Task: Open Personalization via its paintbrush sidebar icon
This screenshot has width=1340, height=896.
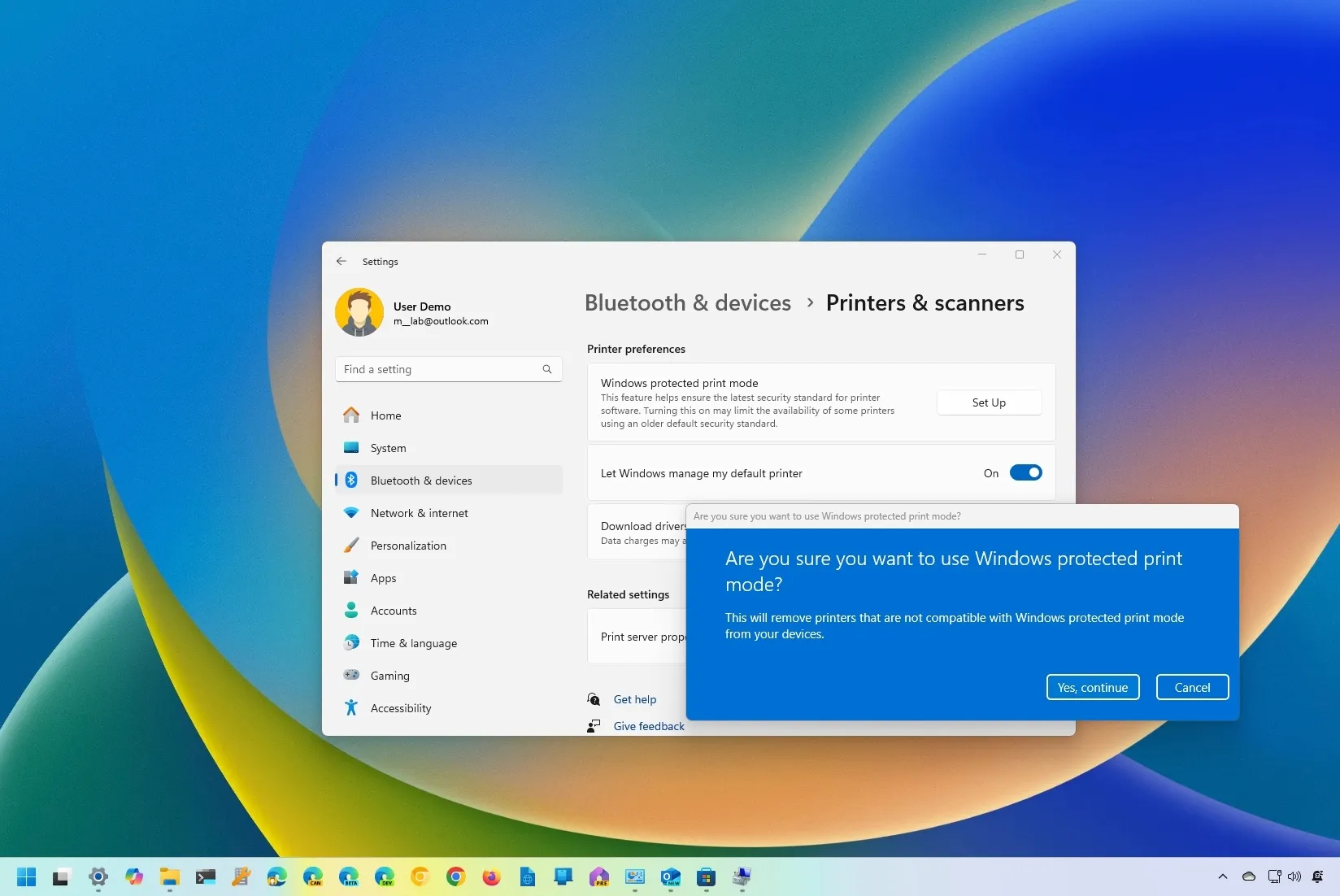Action: (352, 545)
